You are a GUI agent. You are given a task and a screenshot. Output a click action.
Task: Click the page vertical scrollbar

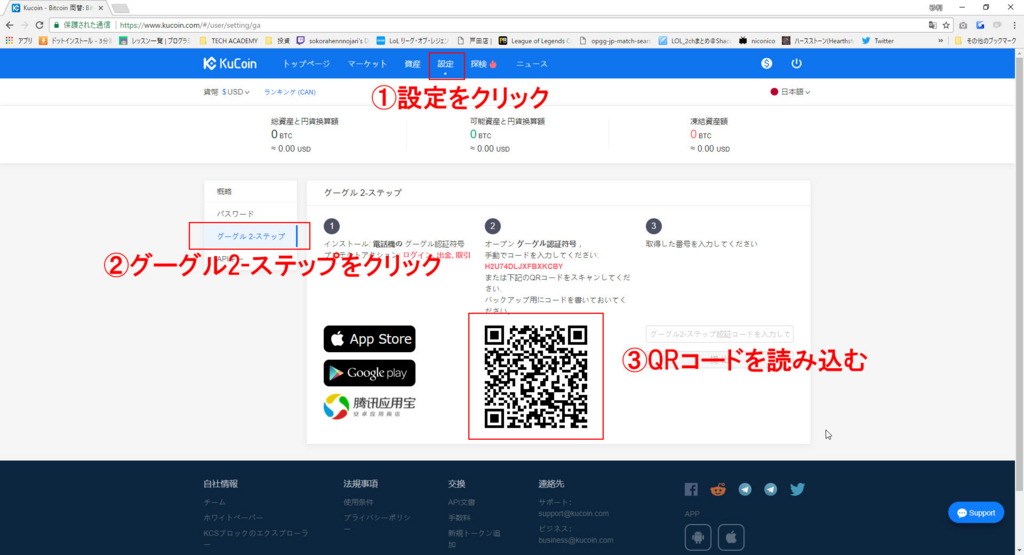point(1019,274)
